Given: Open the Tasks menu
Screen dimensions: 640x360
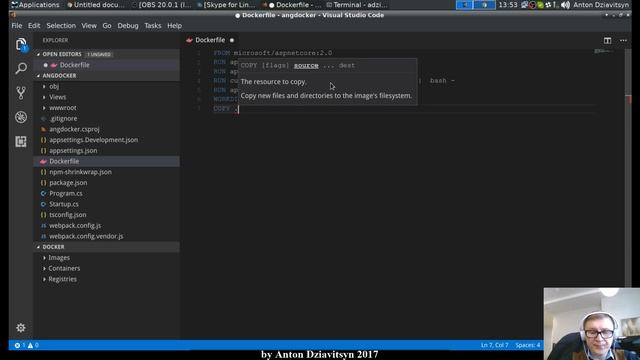Looking at the screenshot, I should point(153,26).
